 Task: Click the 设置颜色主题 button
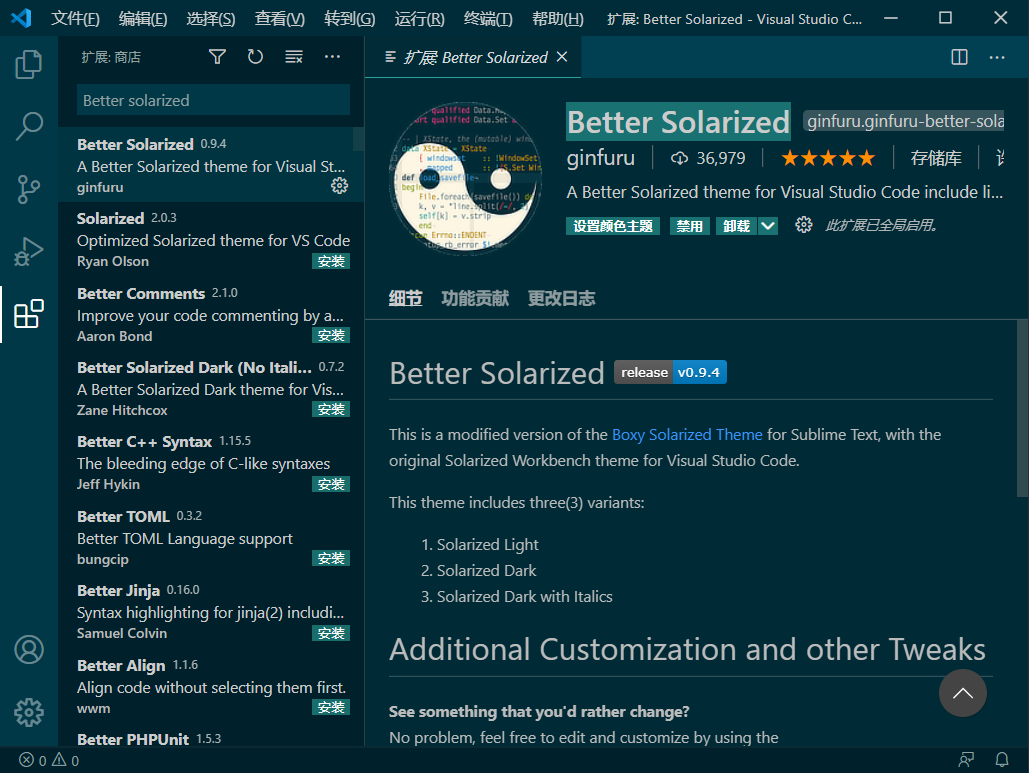613,226
